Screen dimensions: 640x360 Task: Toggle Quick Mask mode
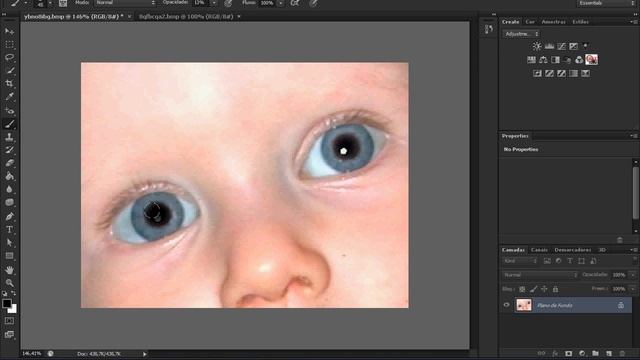coord(9,321)
